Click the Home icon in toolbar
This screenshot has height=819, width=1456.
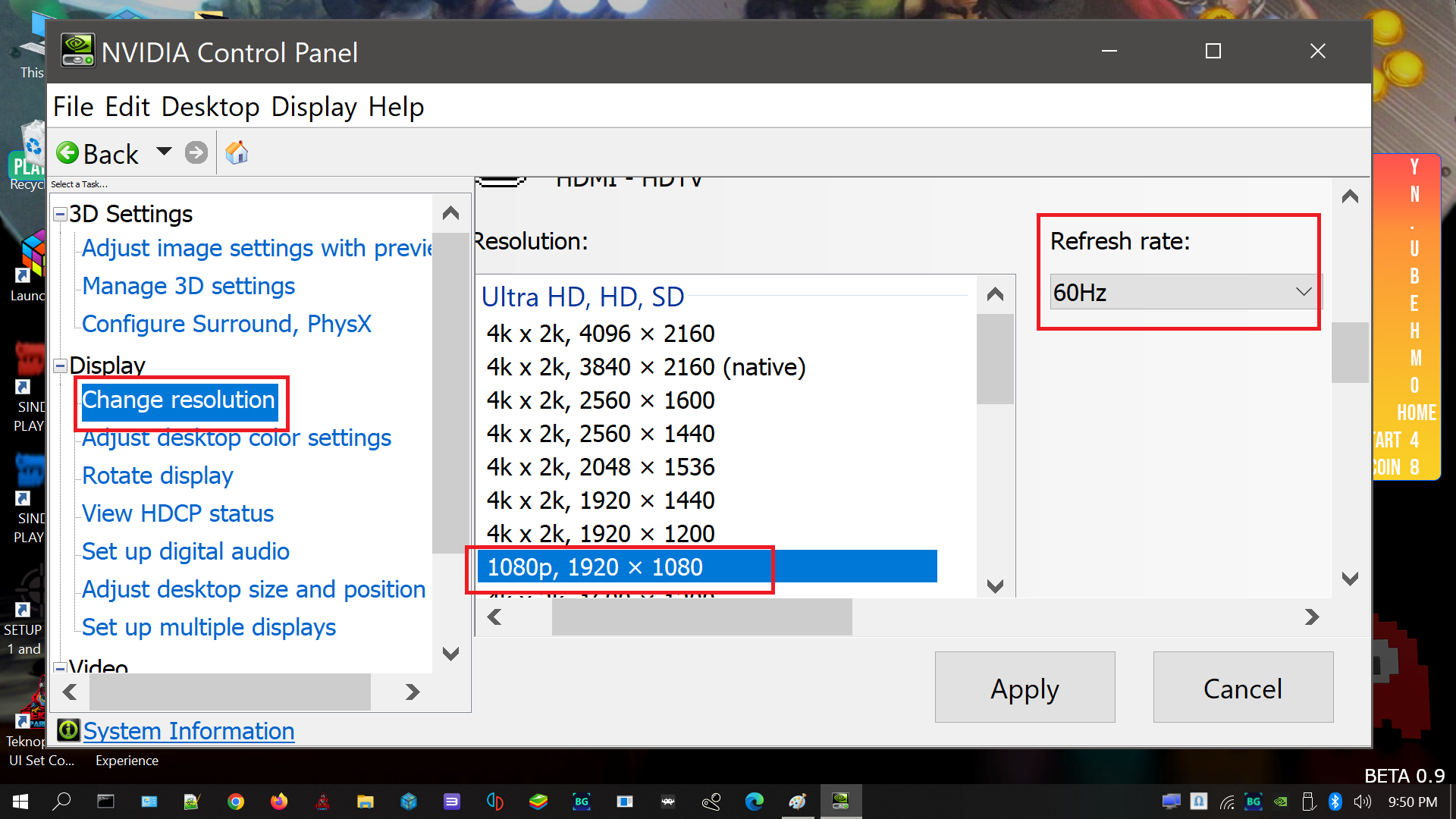237,153
